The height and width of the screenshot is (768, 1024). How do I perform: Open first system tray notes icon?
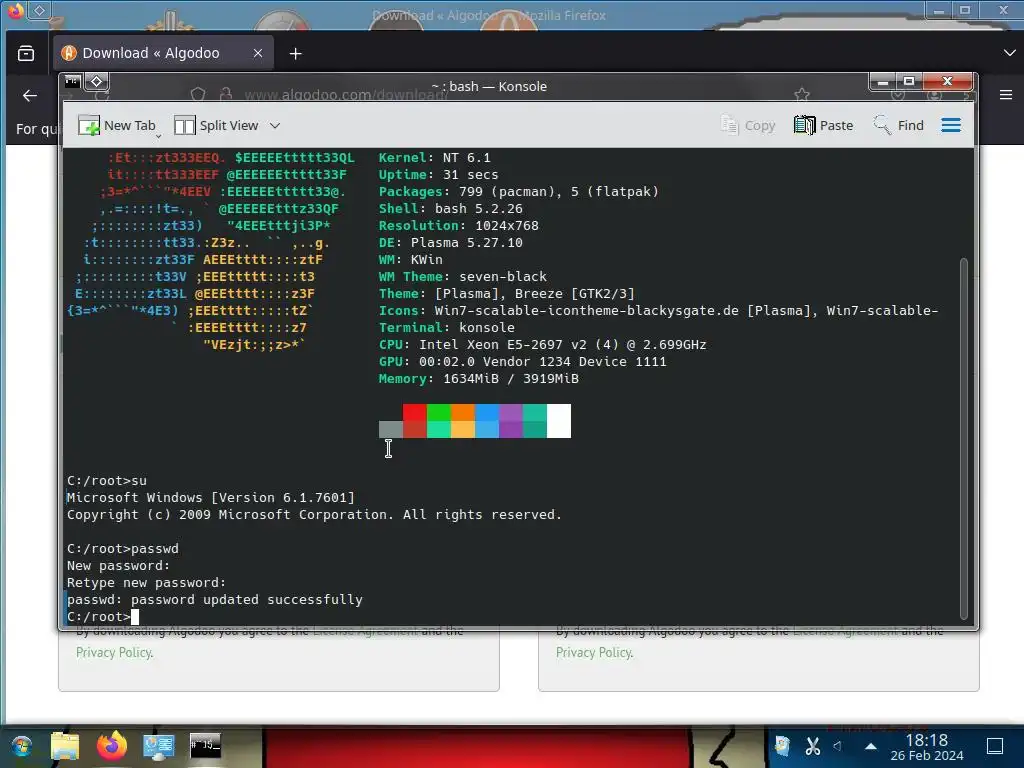(x=782, y=746)
